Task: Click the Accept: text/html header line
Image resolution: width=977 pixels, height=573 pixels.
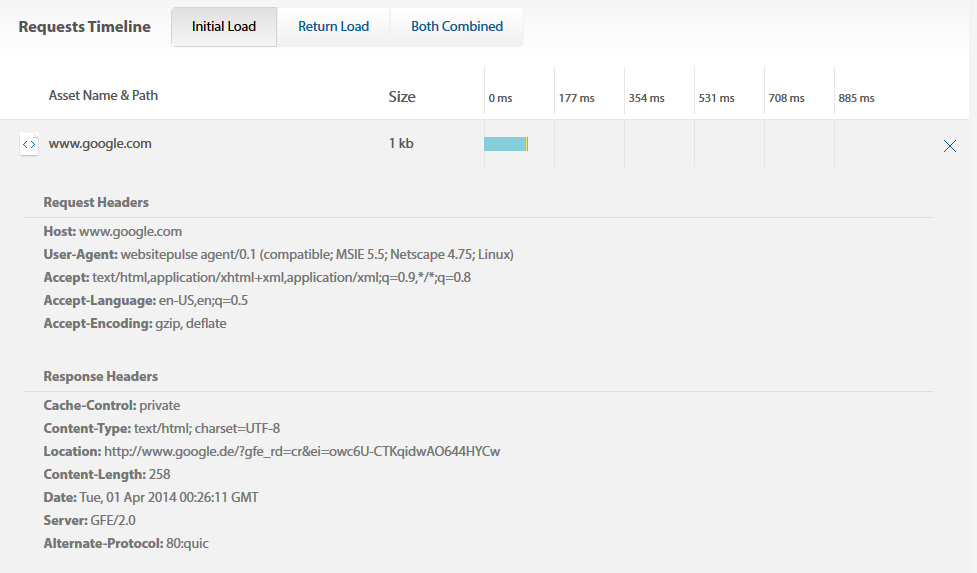Action: [257, 278]
